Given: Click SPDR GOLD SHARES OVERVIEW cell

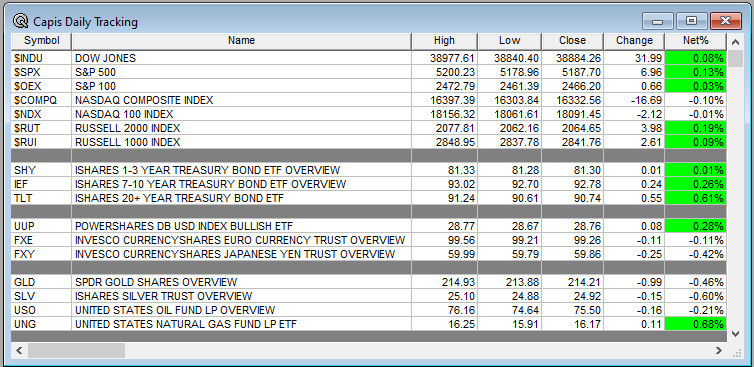Looking at the screenshot, I should point(241,281).
